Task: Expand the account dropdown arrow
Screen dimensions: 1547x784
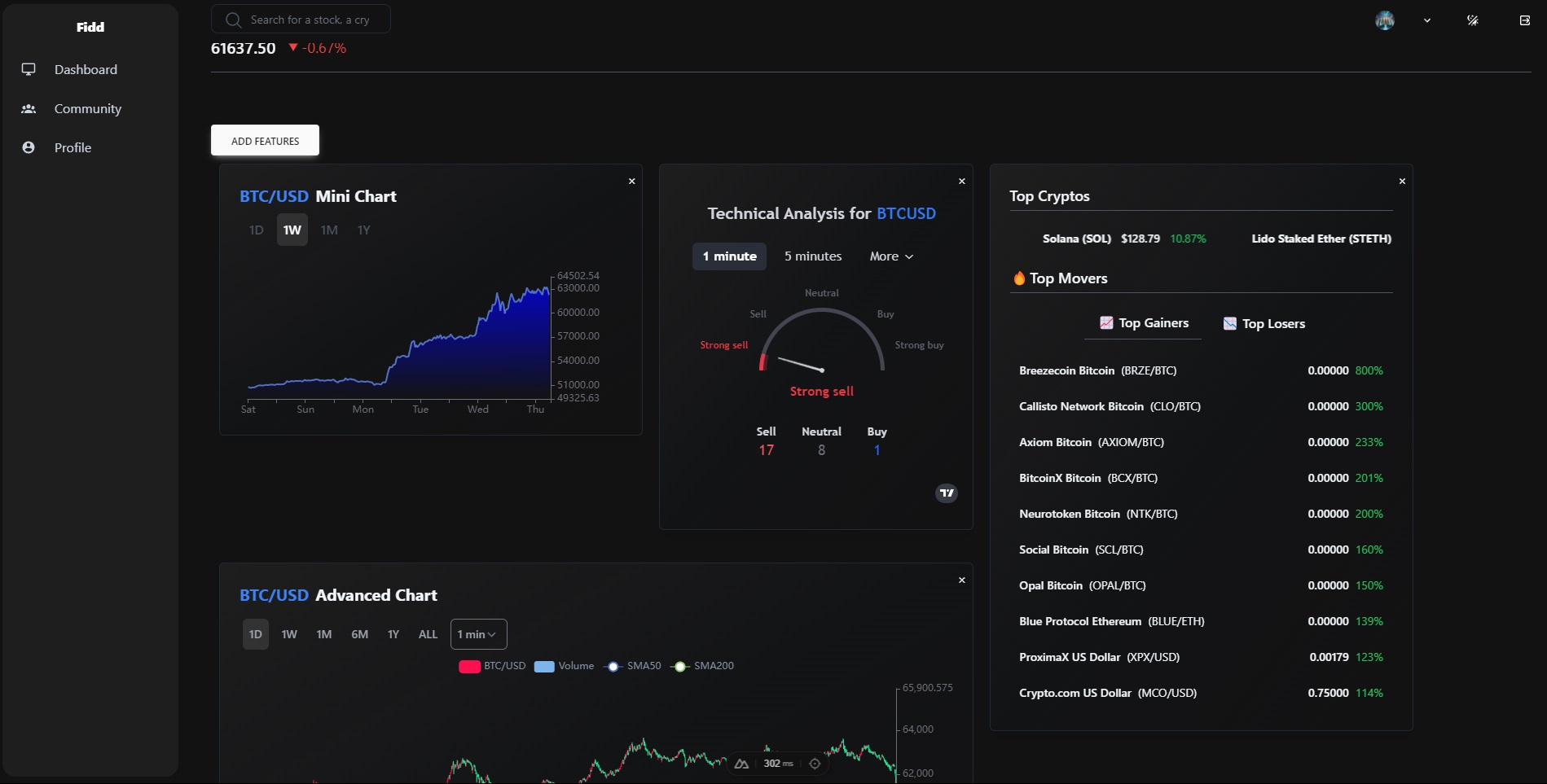Action: tap(1427, 20)
